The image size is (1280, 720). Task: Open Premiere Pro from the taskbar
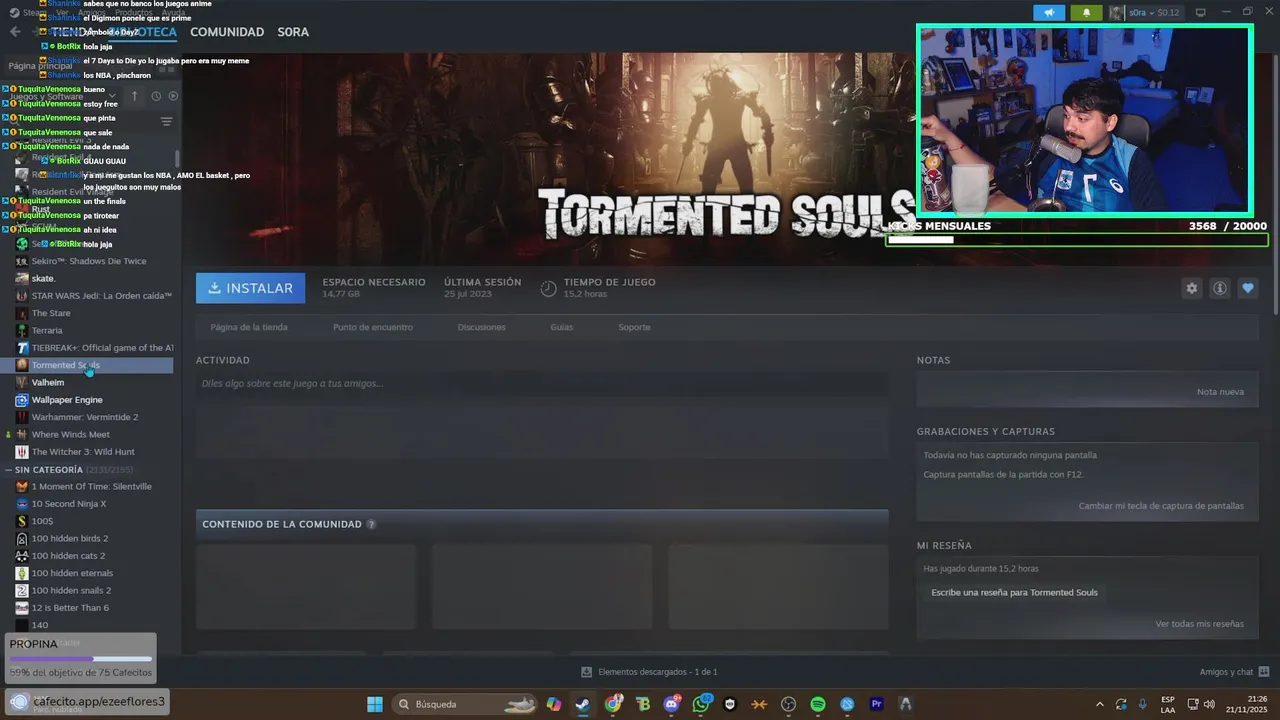point(877,704)
